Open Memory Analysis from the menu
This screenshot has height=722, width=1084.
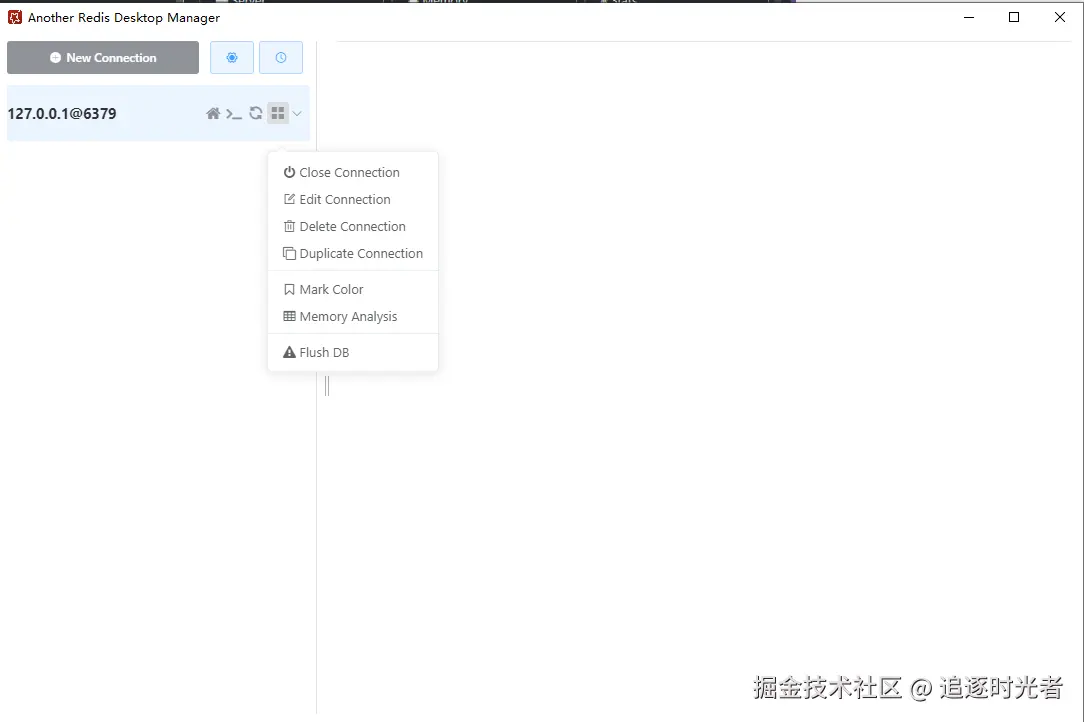pyautogui.click(x=353, y=316)
